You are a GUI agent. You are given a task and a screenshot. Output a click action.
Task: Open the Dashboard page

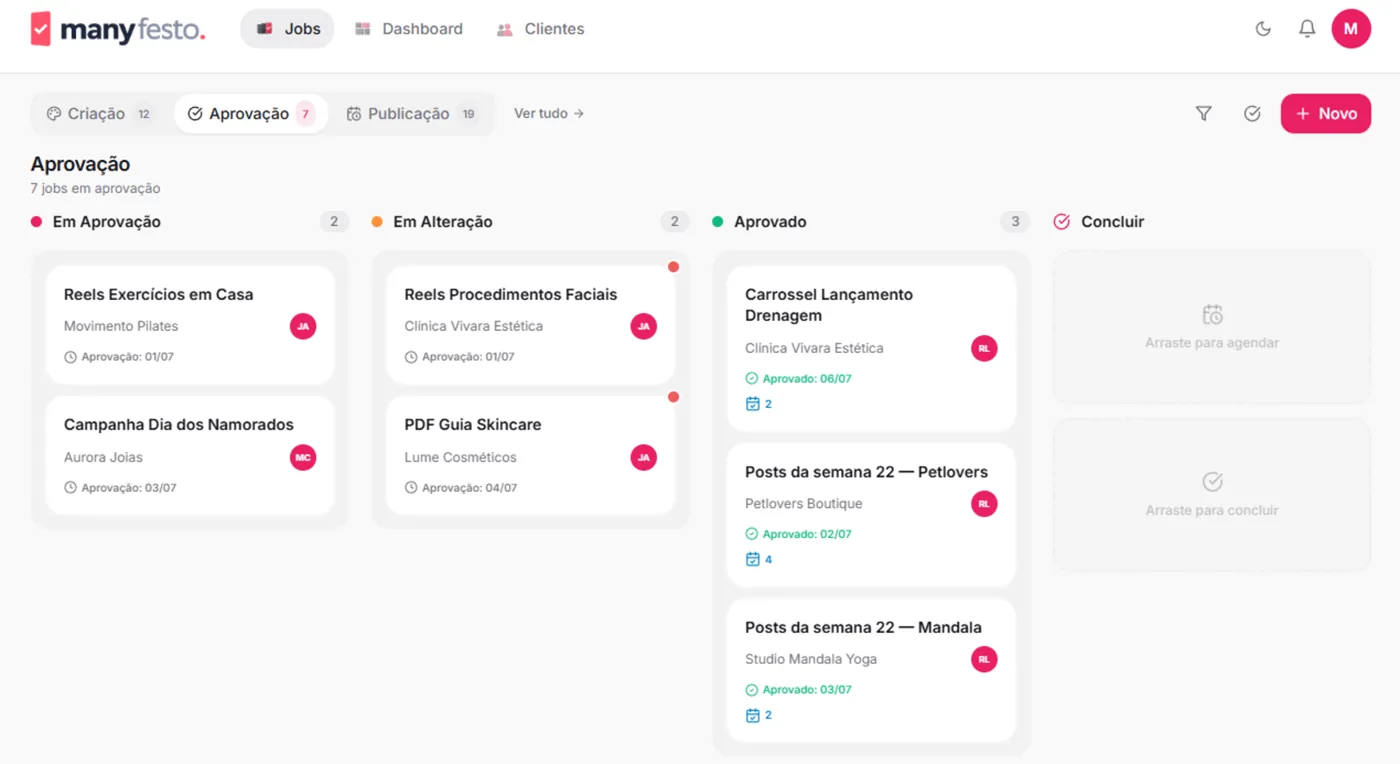pyautogui.click(x=409, y=29)
